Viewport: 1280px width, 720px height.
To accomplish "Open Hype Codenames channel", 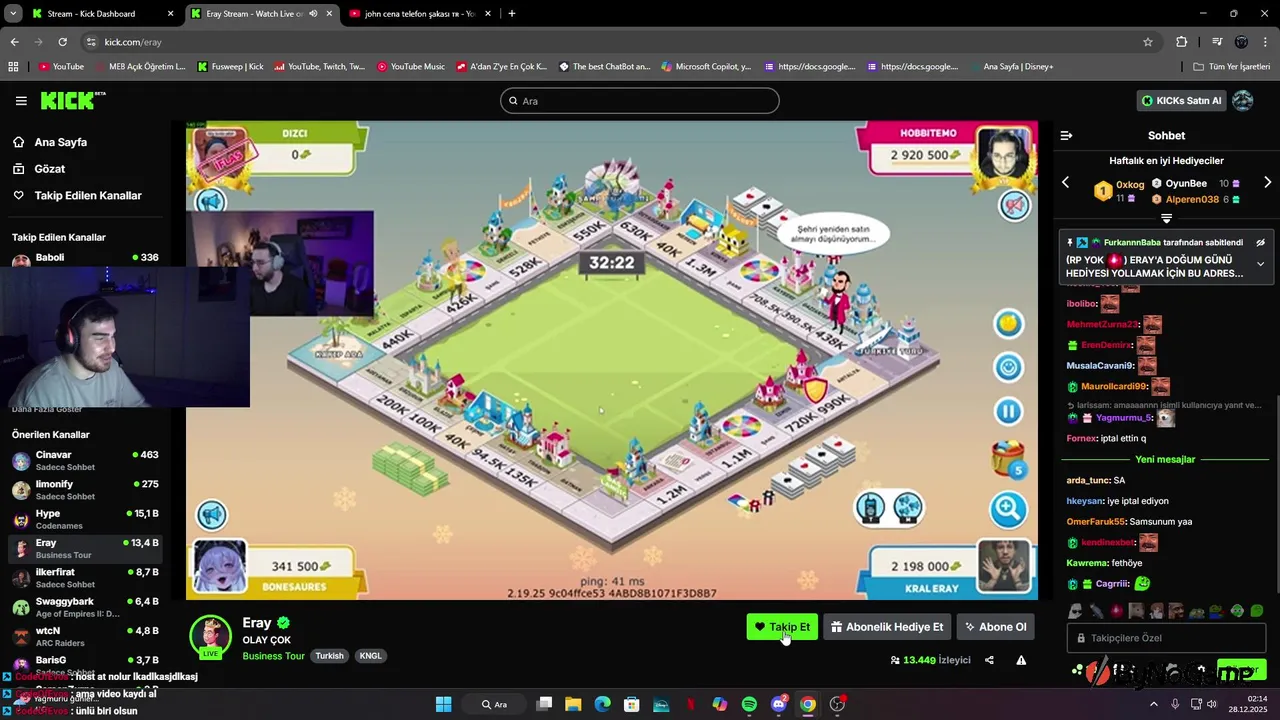I will click(85, 519).
